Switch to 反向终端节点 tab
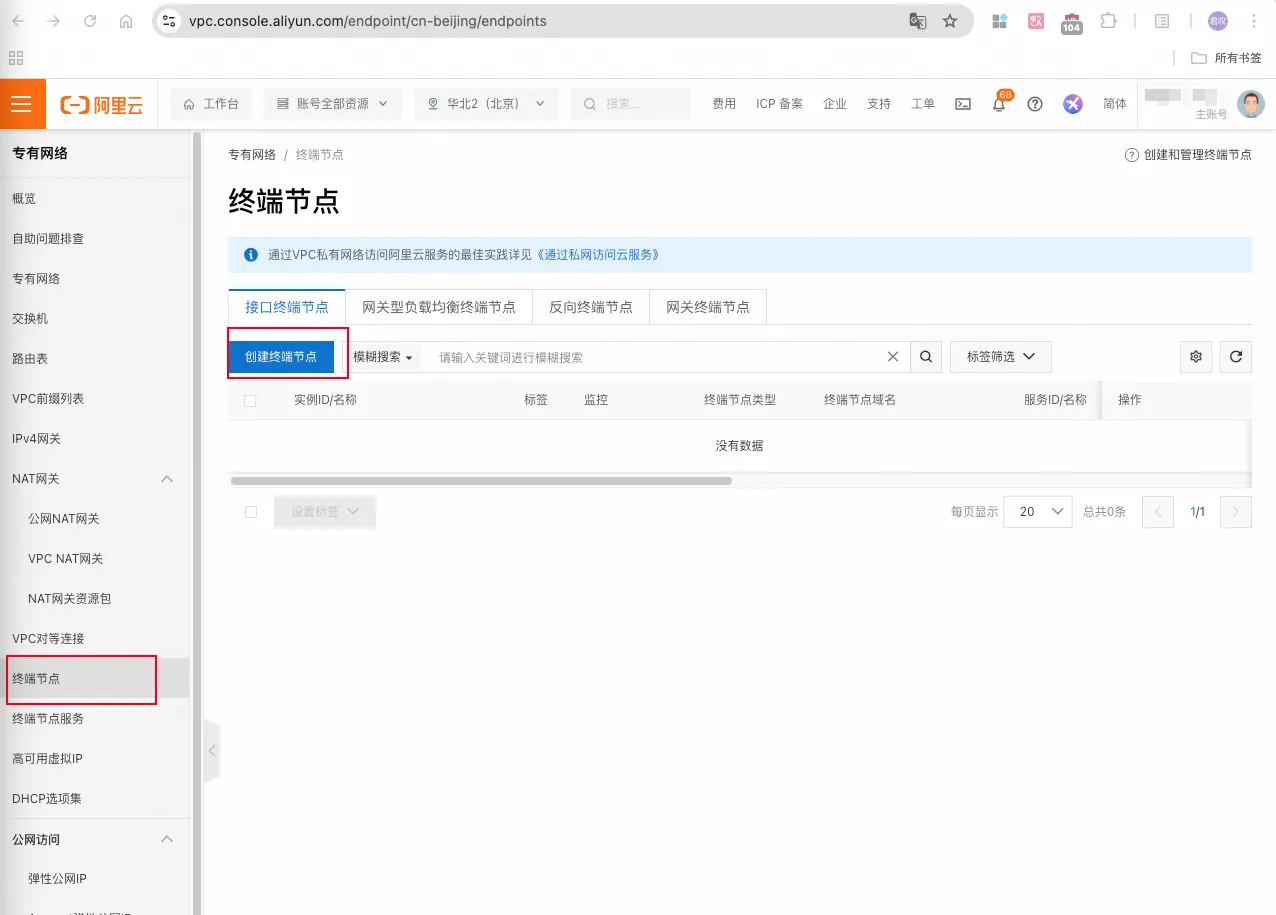The image size is (1276, 915). point(591,307)
